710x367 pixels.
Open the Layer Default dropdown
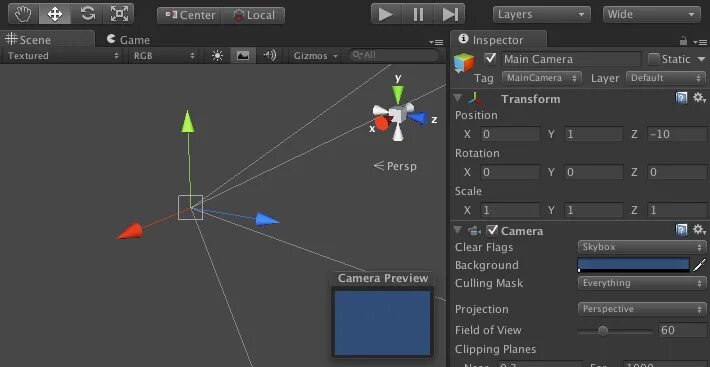666,78
